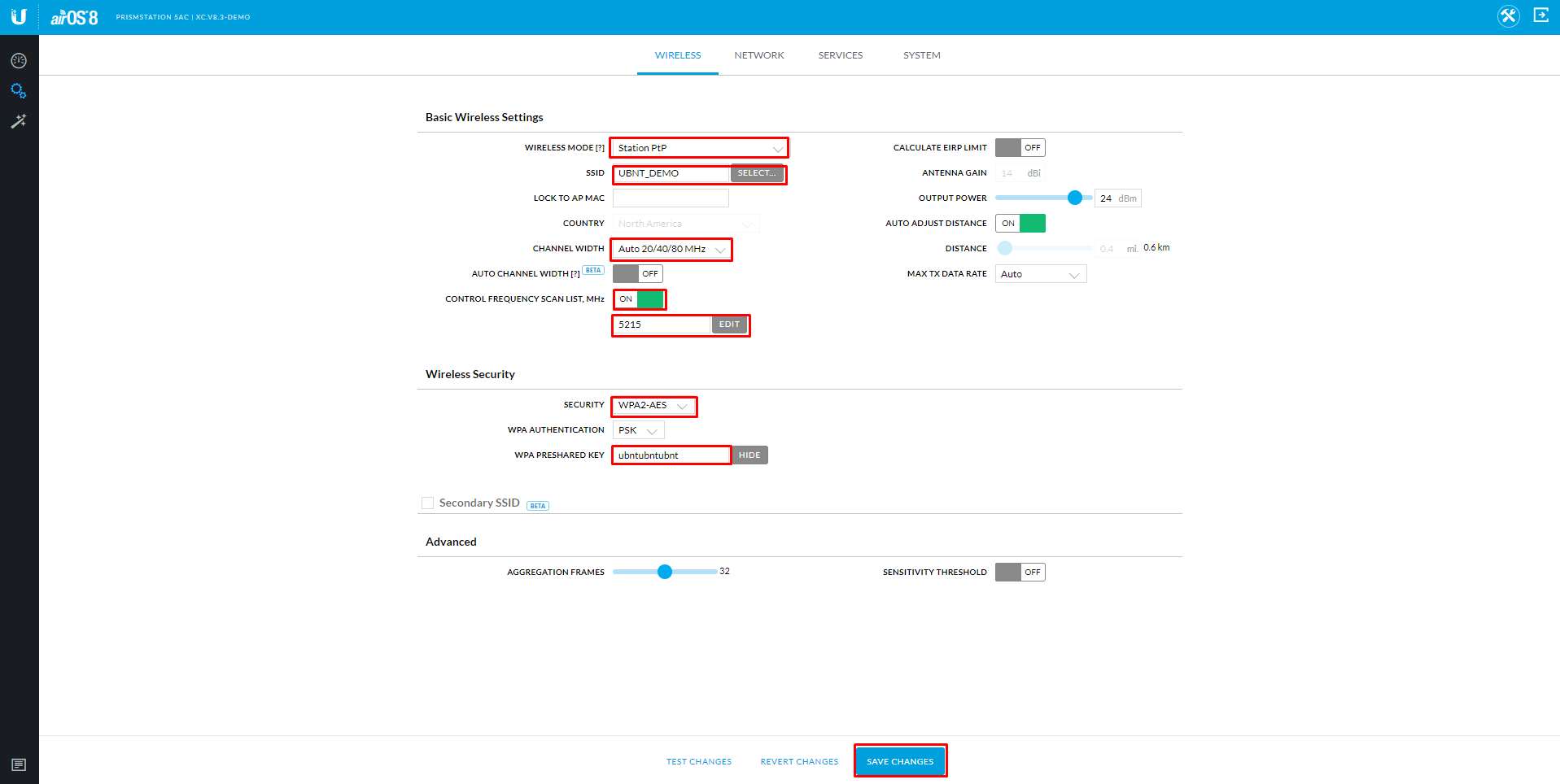1560x784 pixels.
Task: Click the Lock to AP MAC field
Action: tap(671, 198)
